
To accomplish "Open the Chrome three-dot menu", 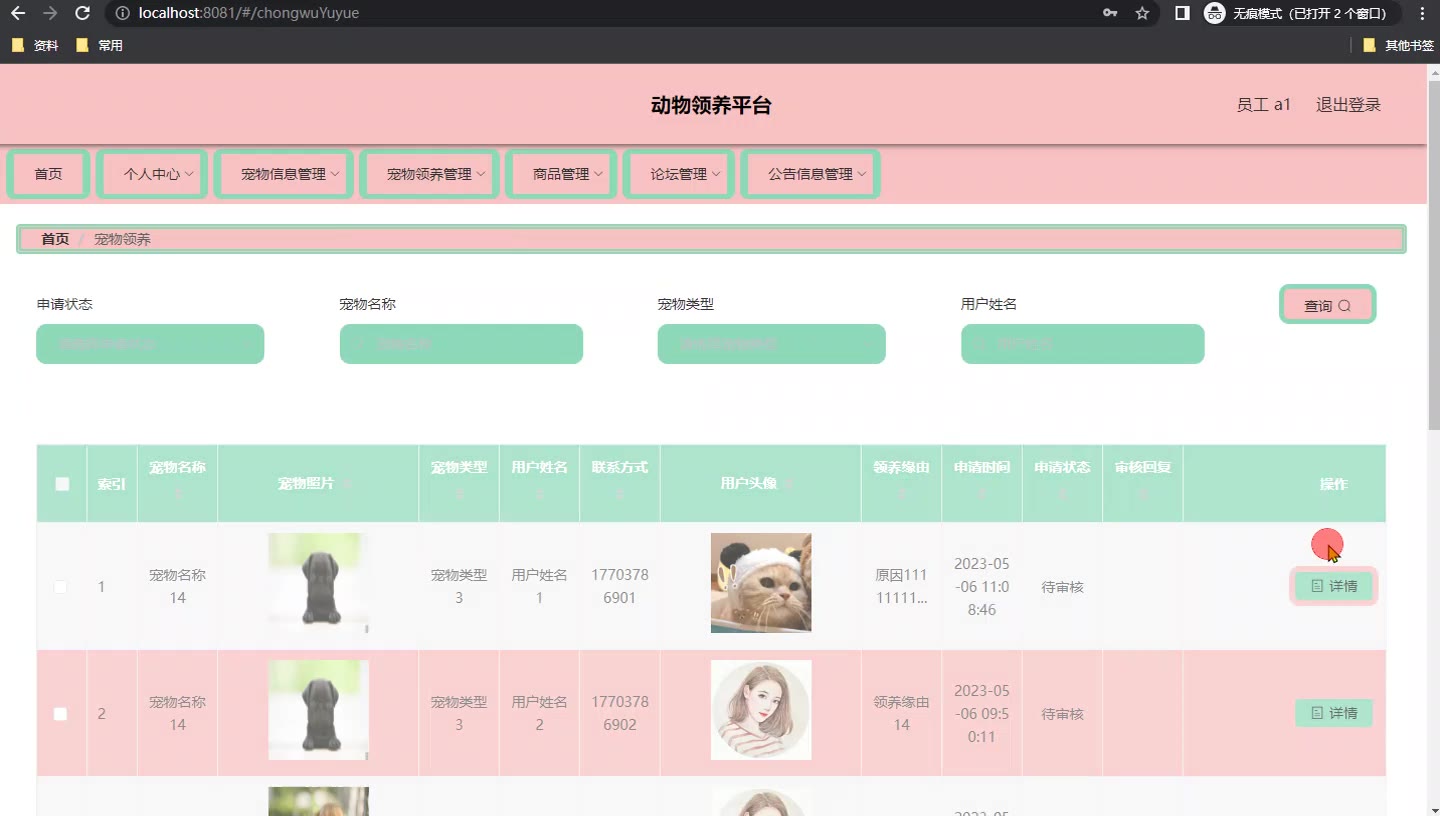I will [x=1422, y=13].
